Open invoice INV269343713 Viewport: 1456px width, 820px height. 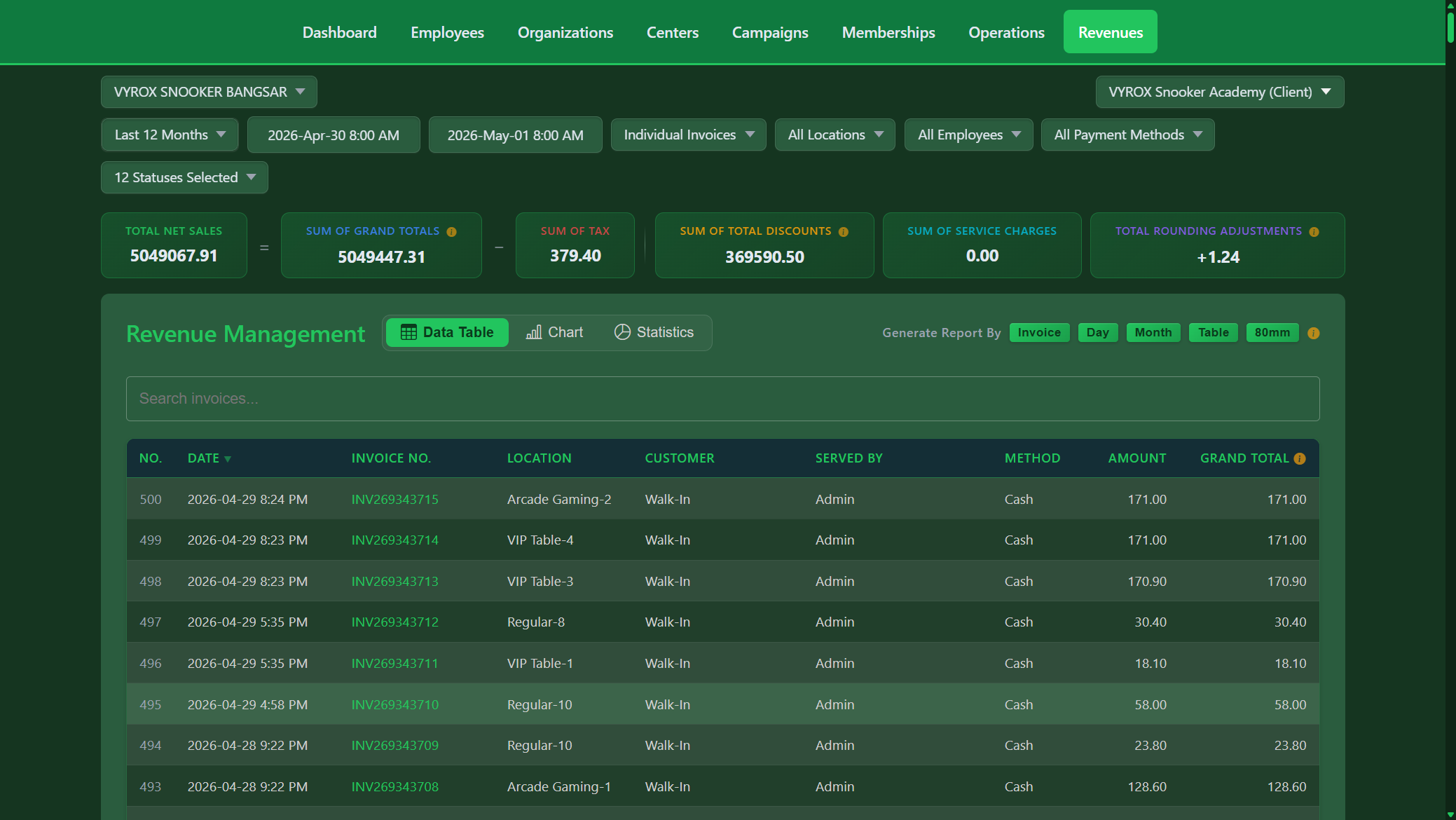click(395, 581)
